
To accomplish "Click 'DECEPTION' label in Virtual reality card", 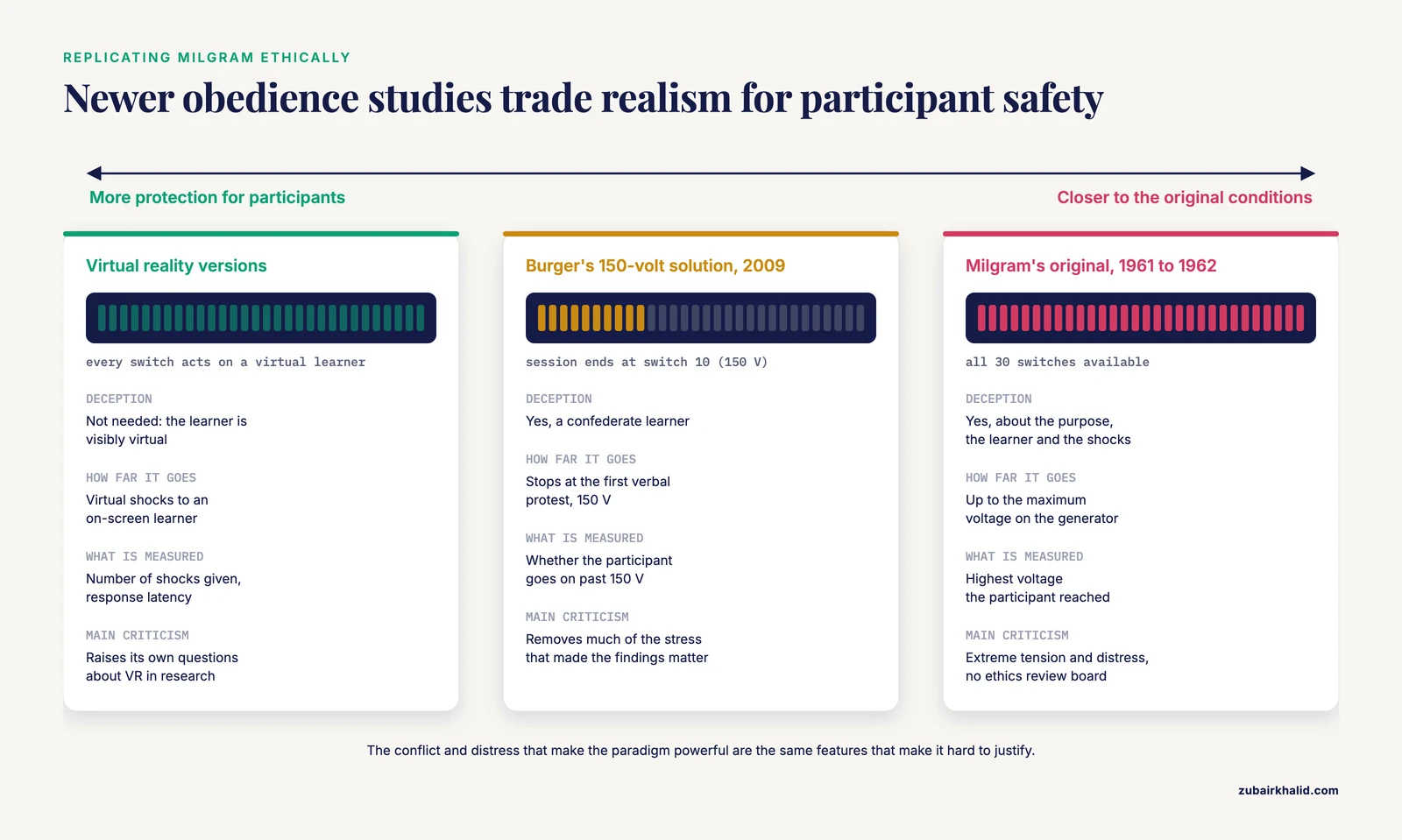I will click(x=119, y=399).
